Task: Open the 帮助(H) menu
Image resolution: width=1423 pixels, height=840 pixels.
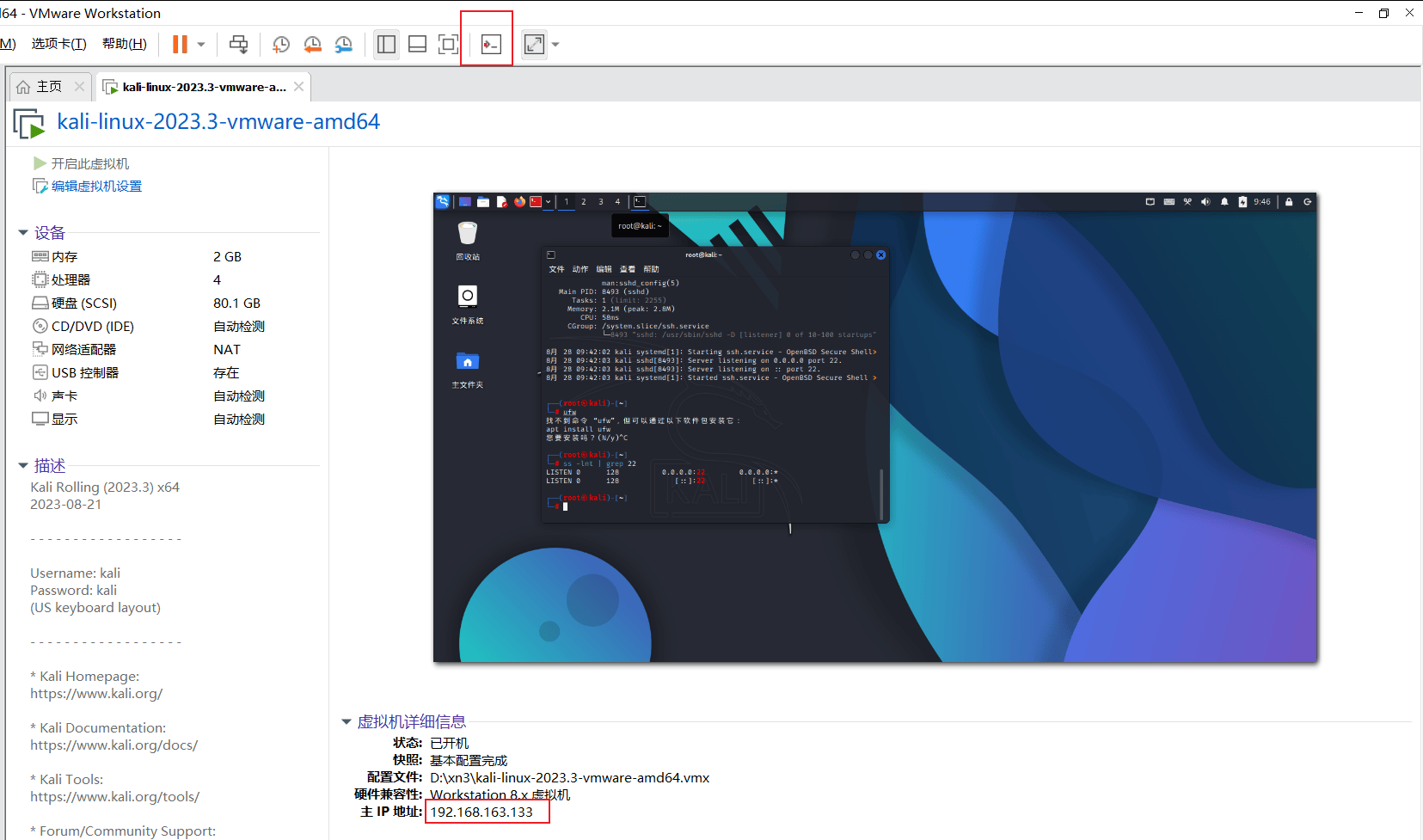Action: coord(124,44)
